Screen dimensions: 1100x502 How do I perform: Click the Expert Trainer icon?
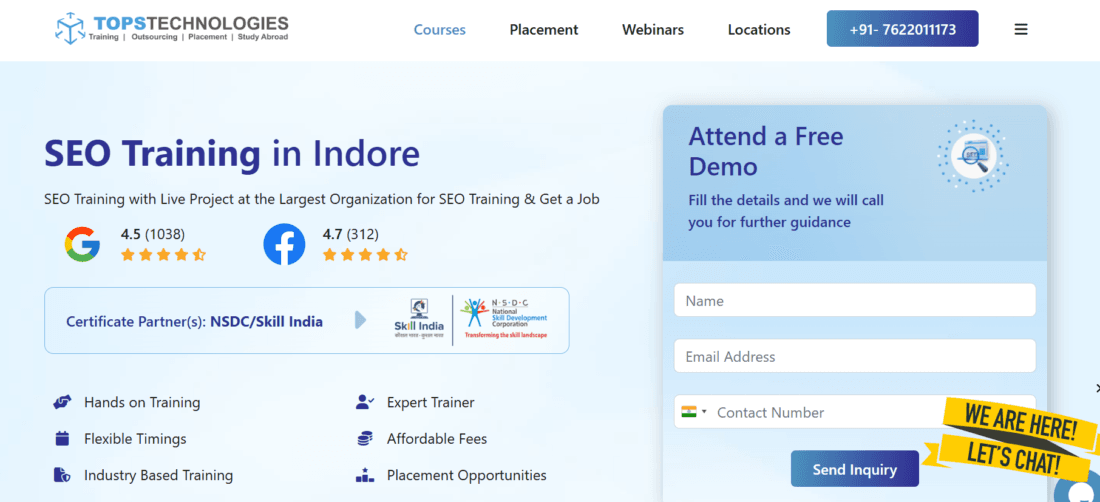365,402
